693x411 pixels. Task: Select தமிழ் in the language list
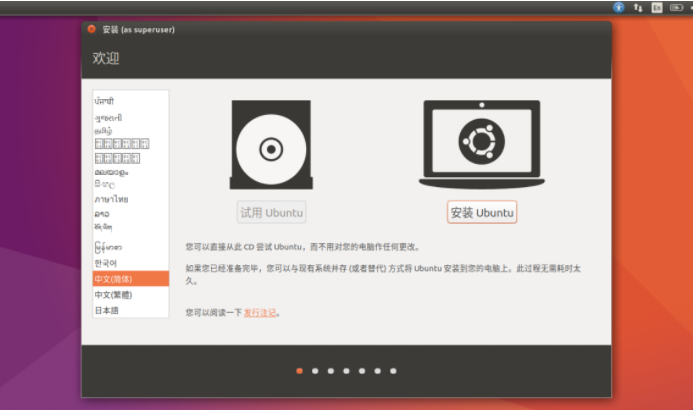[131, 131]
